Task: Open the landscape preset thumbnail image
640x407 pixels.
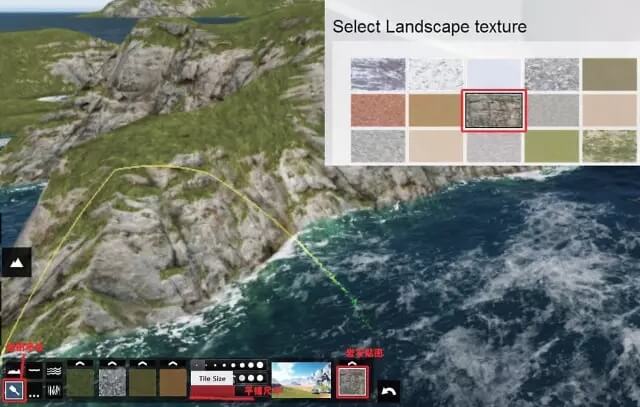Action: 301,381
